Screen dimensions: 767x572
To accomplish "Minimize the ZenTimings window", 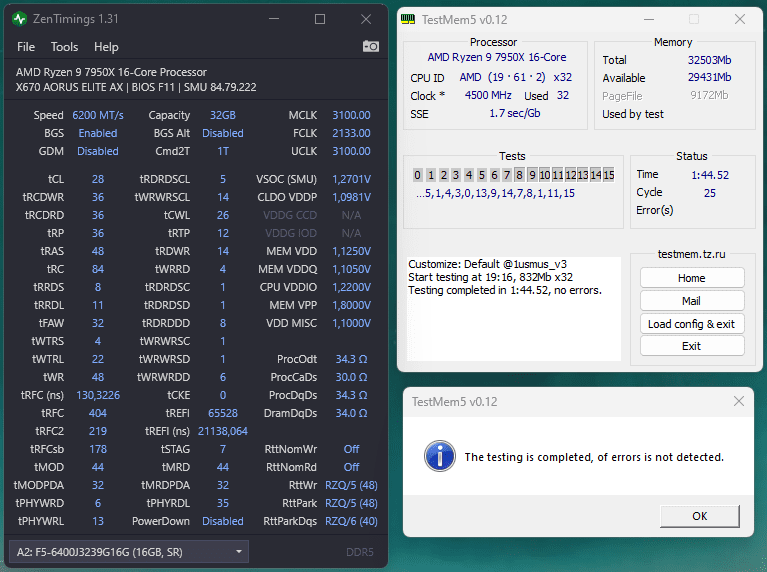I will (x=274, y=19).
